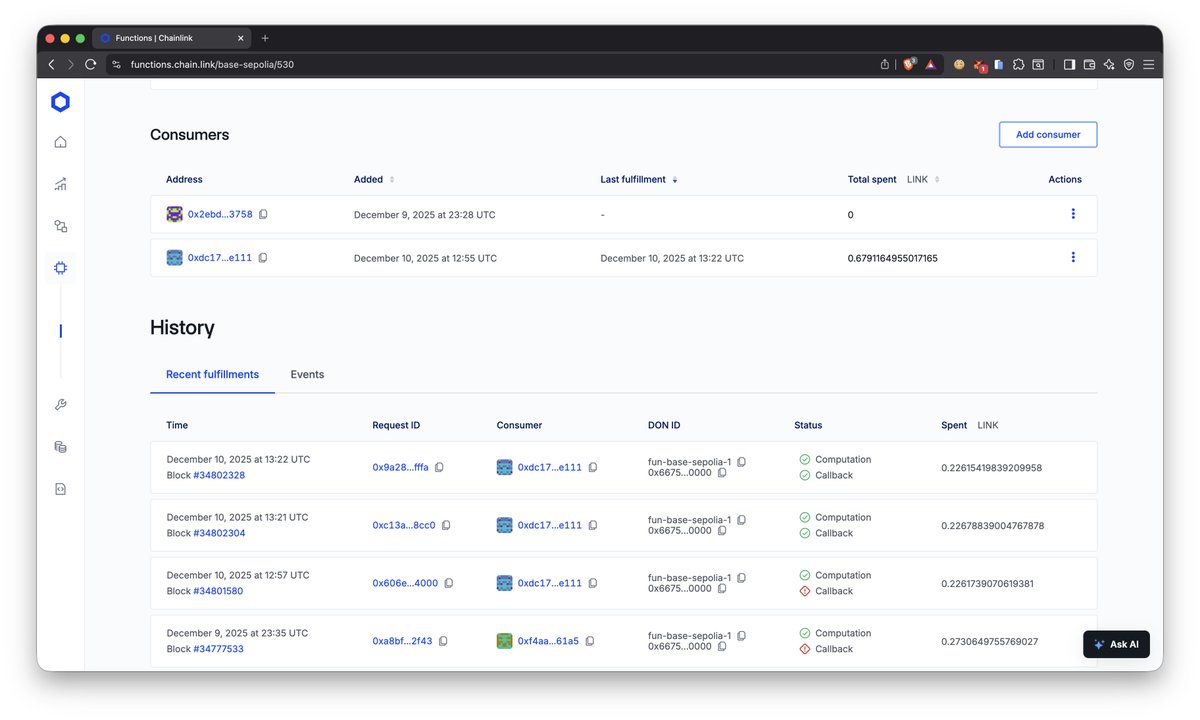Copy consumer address 0x2ebd...3758
This screenshot has width=1200, height=720.
pos(263,214)
